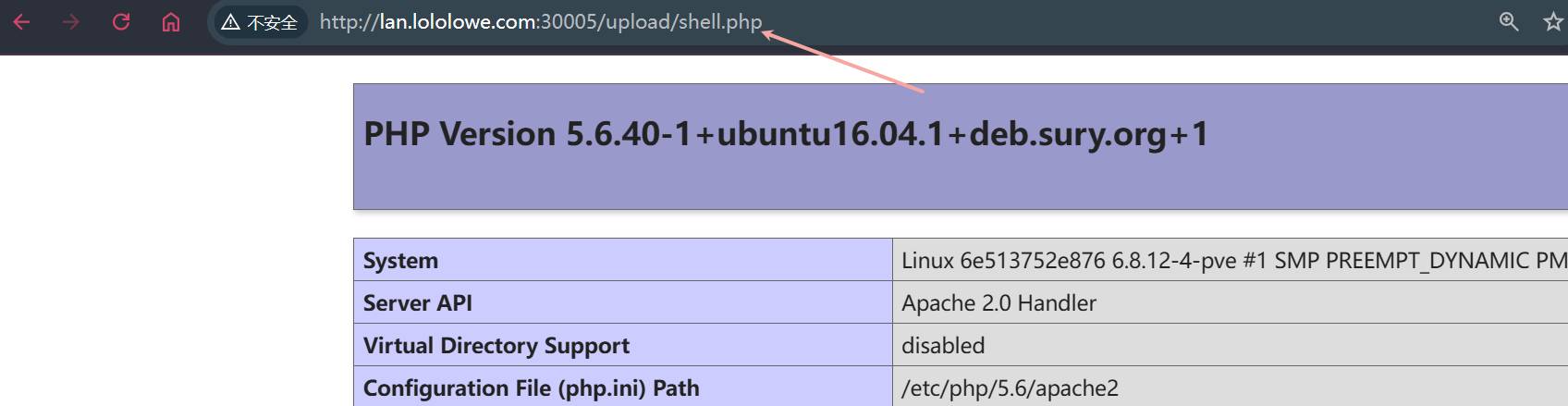Click the /etc/php/5.6/apache2 path value

[x=1010, y=388]
